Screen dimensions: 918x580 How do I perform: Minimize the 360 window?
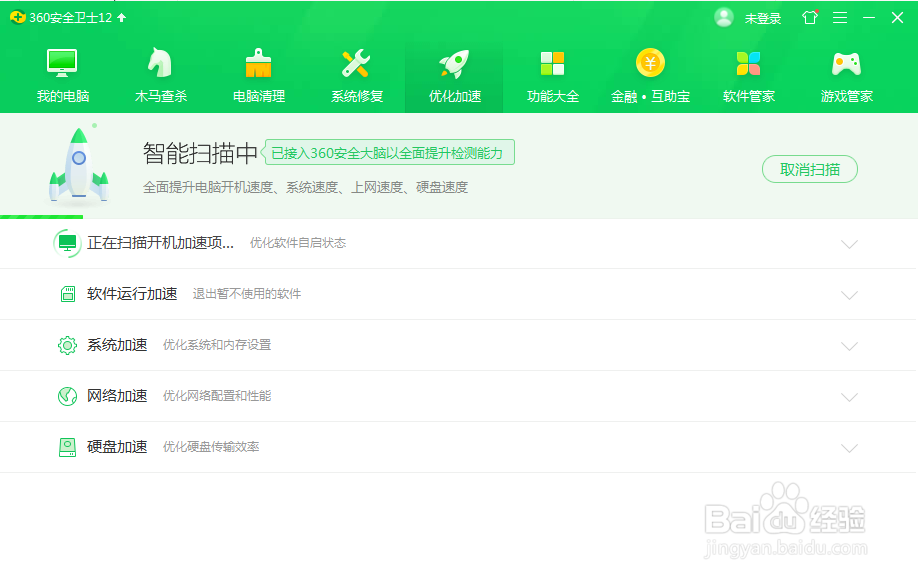pyautogui.click(x=869, y=18)
